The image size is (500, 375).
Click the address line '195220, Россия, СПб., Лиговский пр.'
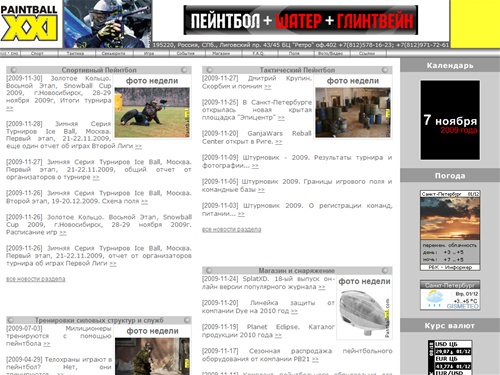tap(301, 45)
